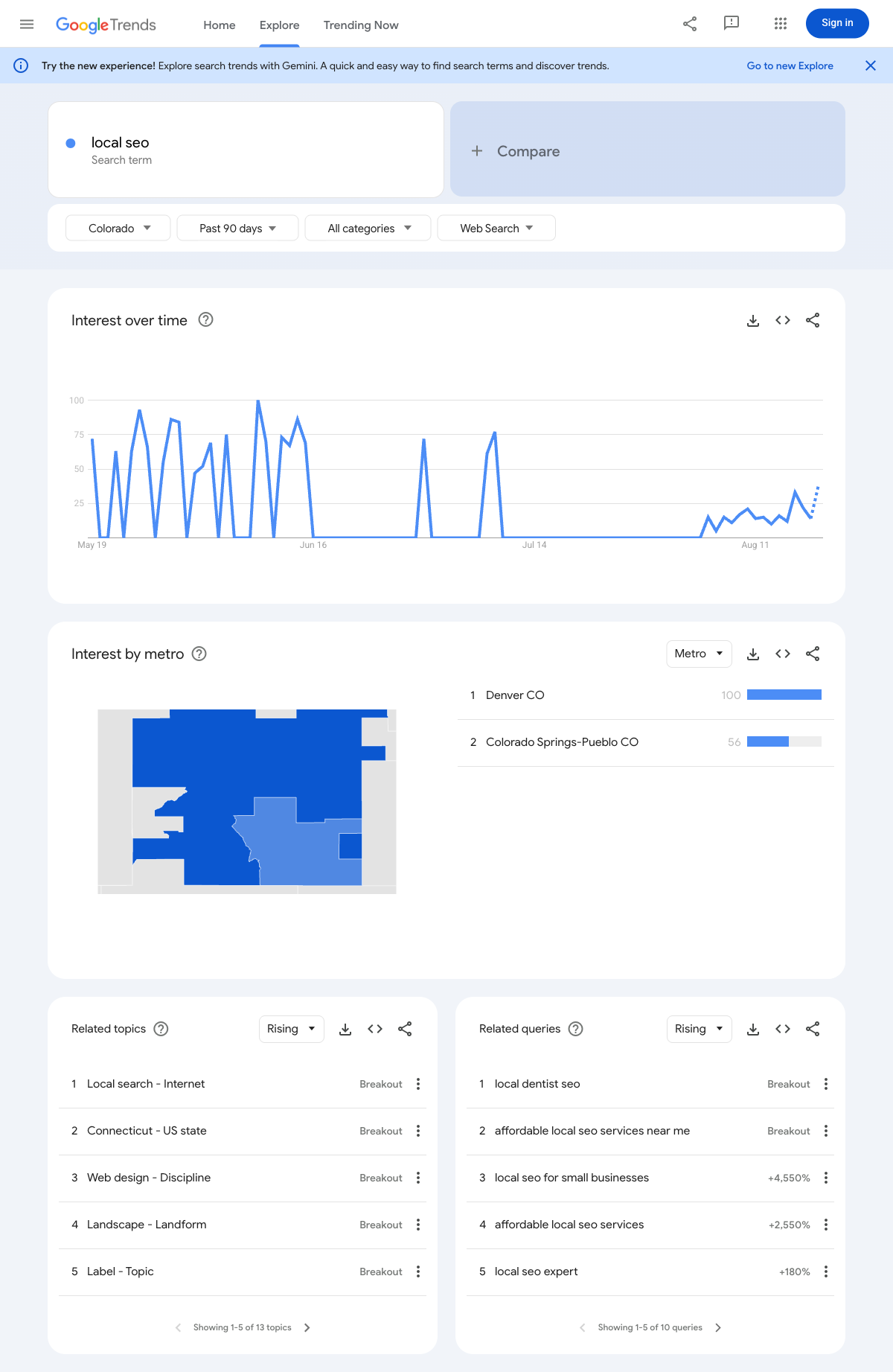The height and width of the screenshot is (1372, 893).
Task: Open more options for Connecticut topic
Action: (x=418, y=1131)
